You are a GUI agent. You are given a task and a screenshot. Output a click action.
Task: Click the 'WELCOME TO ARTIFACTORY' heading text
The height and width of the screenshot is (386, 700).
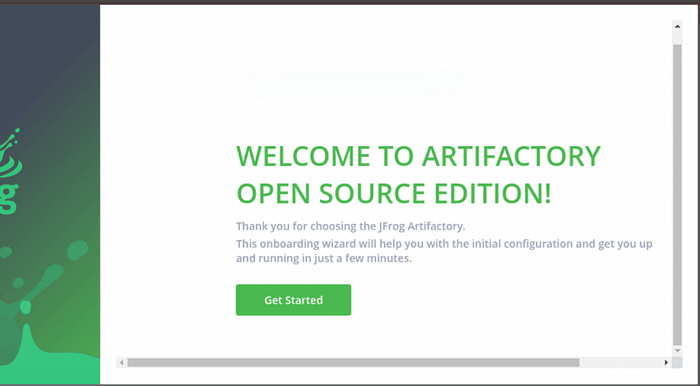418,156
